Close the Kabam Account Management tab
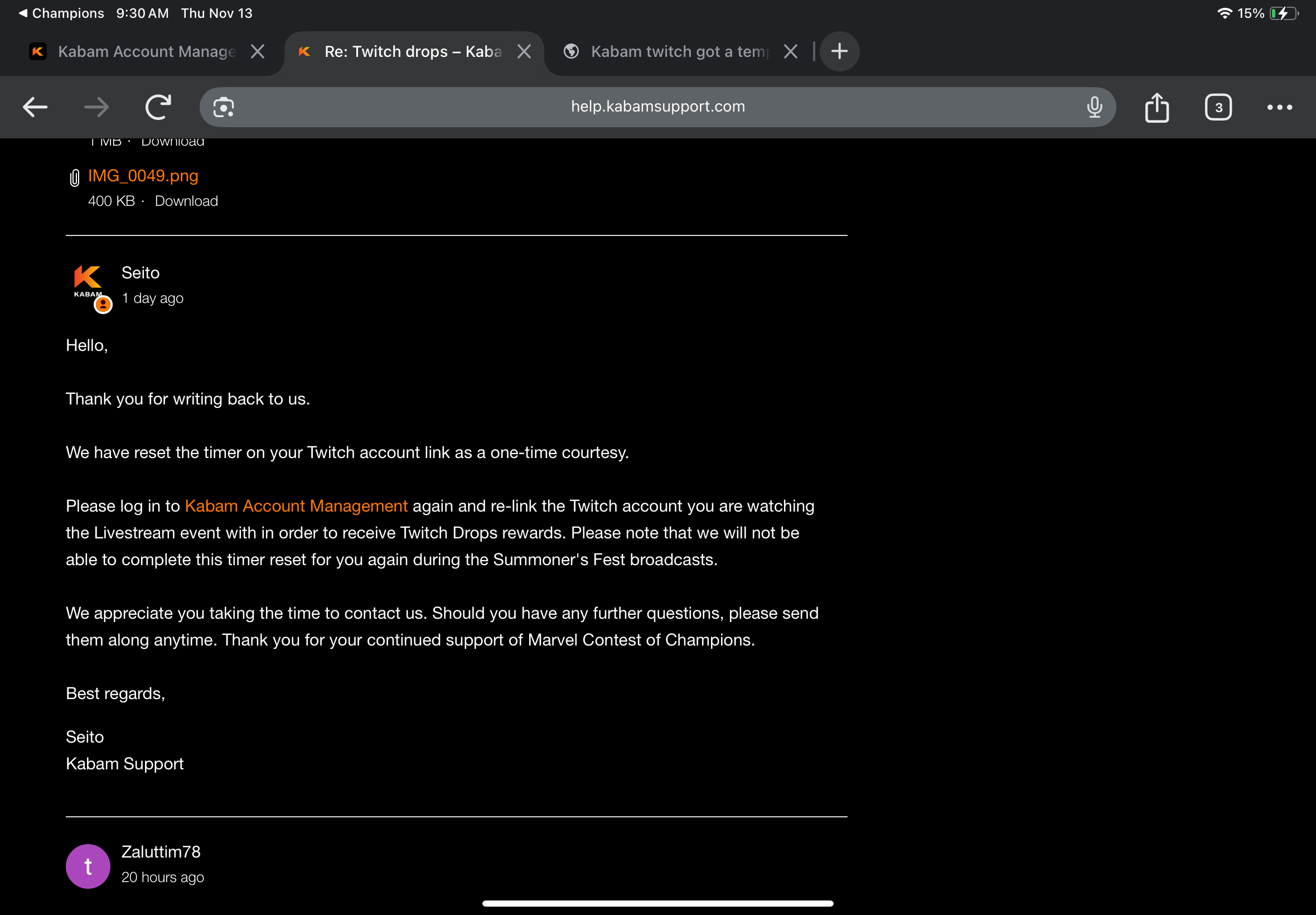1316x915 pixels. pyautogui.click(x=258, y=51)
